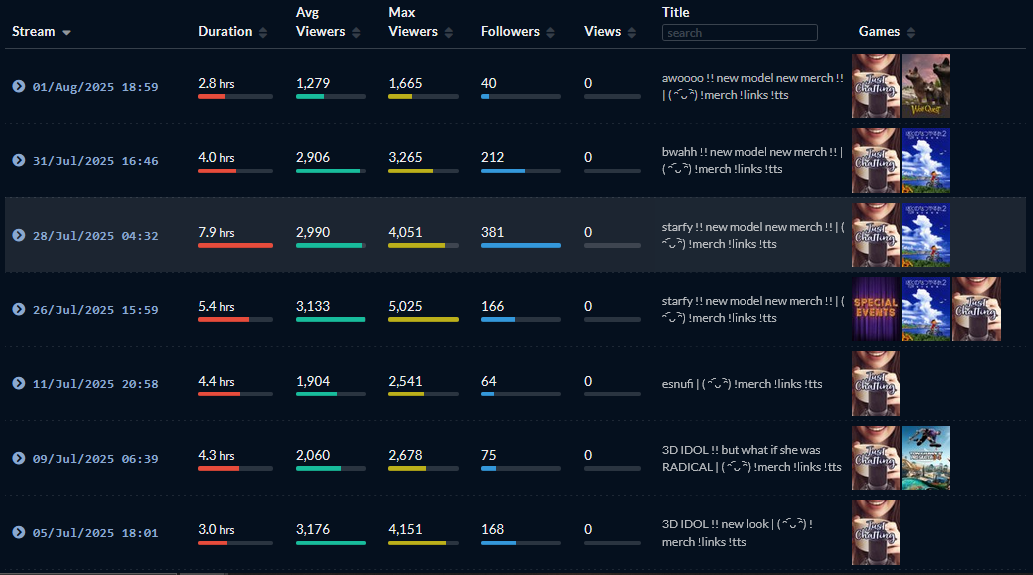Screen dimensions: 1033x575
Task: Open the 11/Jul/2025 20:58 stream link
Action: [96, 384]
